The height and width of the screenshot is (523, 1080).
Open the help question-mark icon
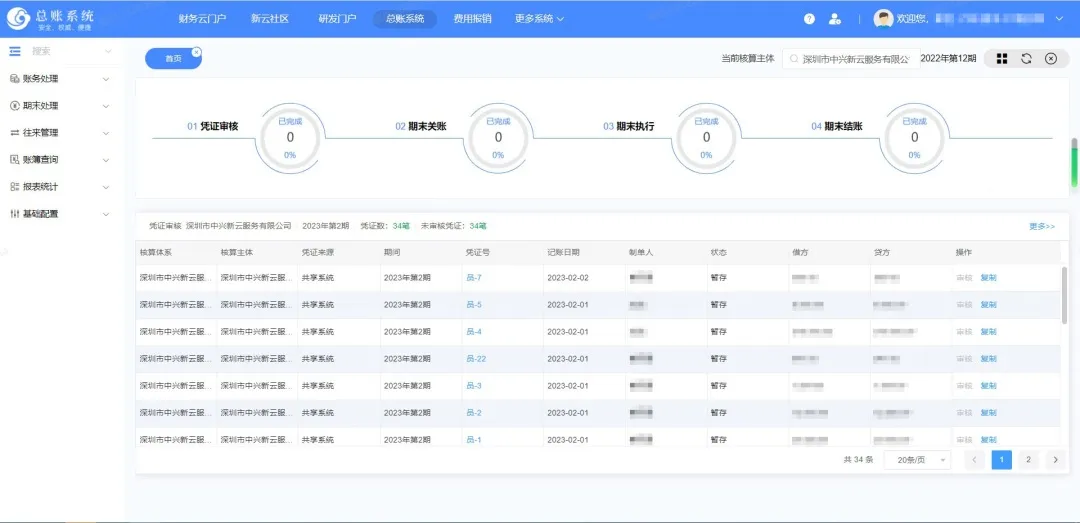click(x=809, y=19)
